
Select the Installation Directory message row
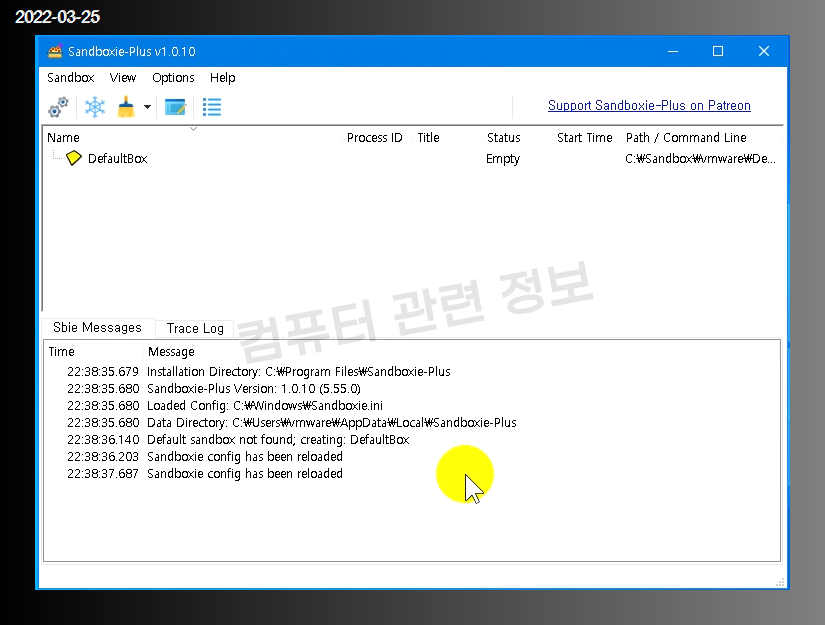pos(412,371)
